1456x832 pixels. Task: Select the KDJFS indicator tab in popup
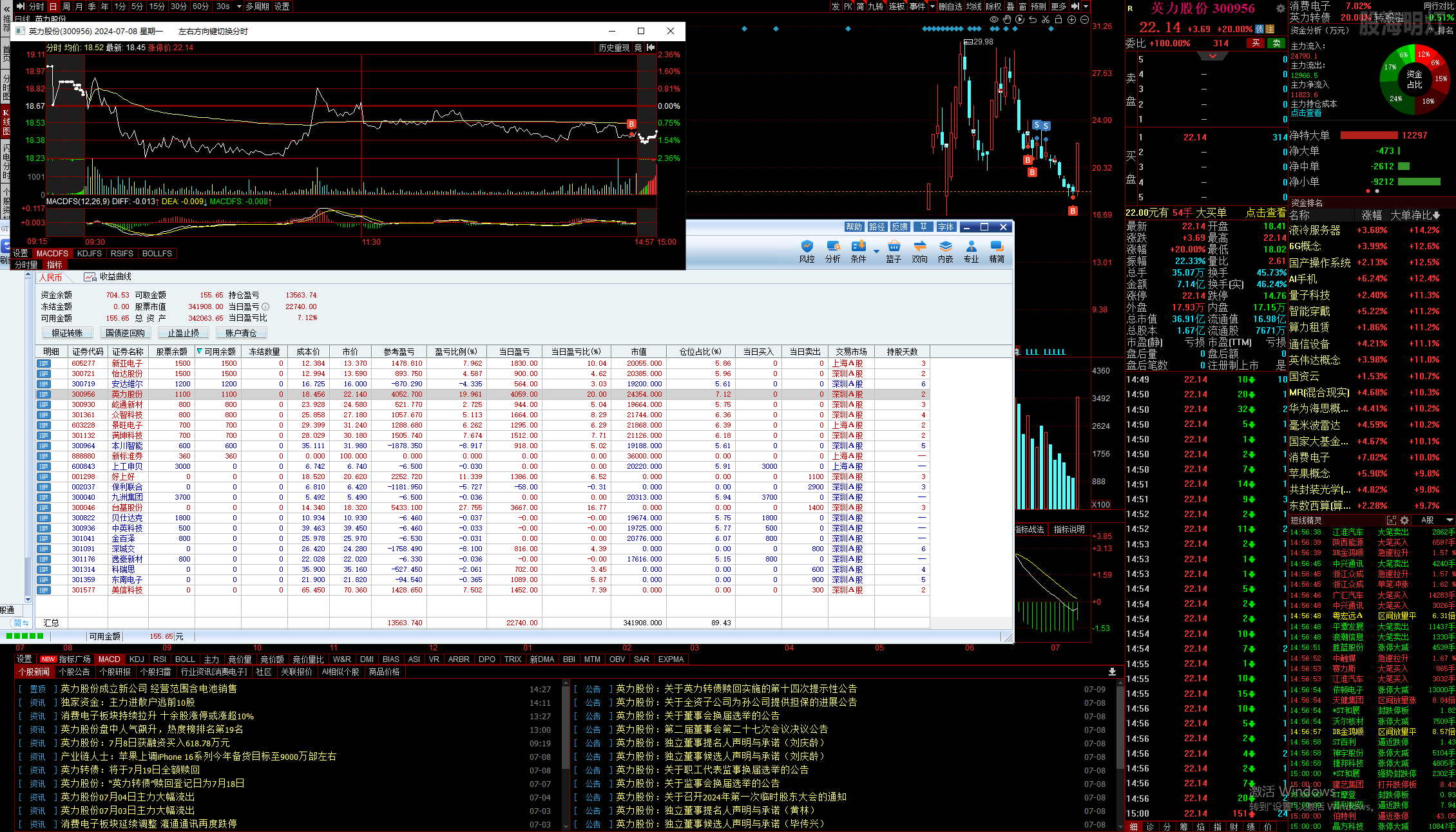tap(89, 254)
